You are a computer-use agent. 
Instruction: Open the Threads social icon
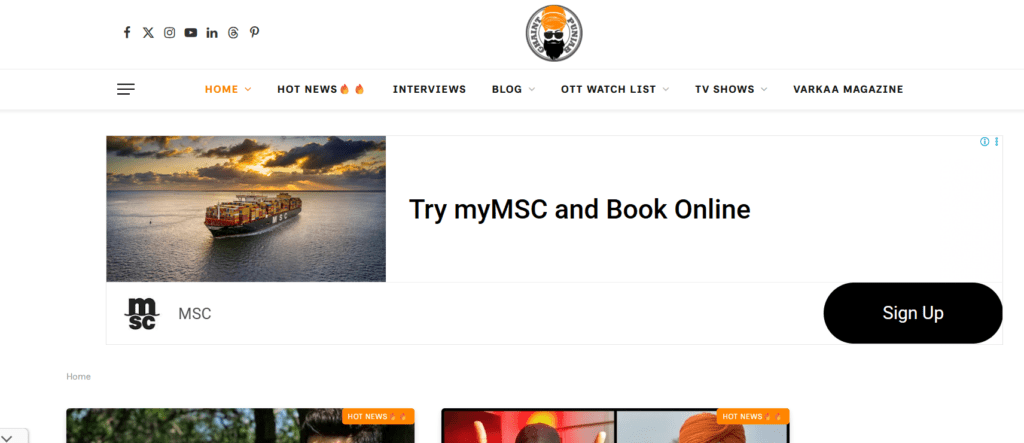tap(233, 32)
